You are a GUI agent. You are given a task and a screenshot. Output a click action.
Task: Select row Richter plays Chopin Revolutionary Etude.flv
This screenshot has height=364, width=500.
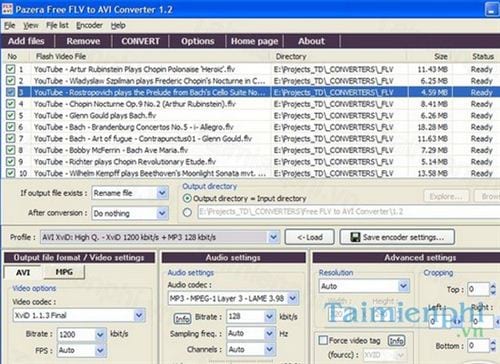250,162
